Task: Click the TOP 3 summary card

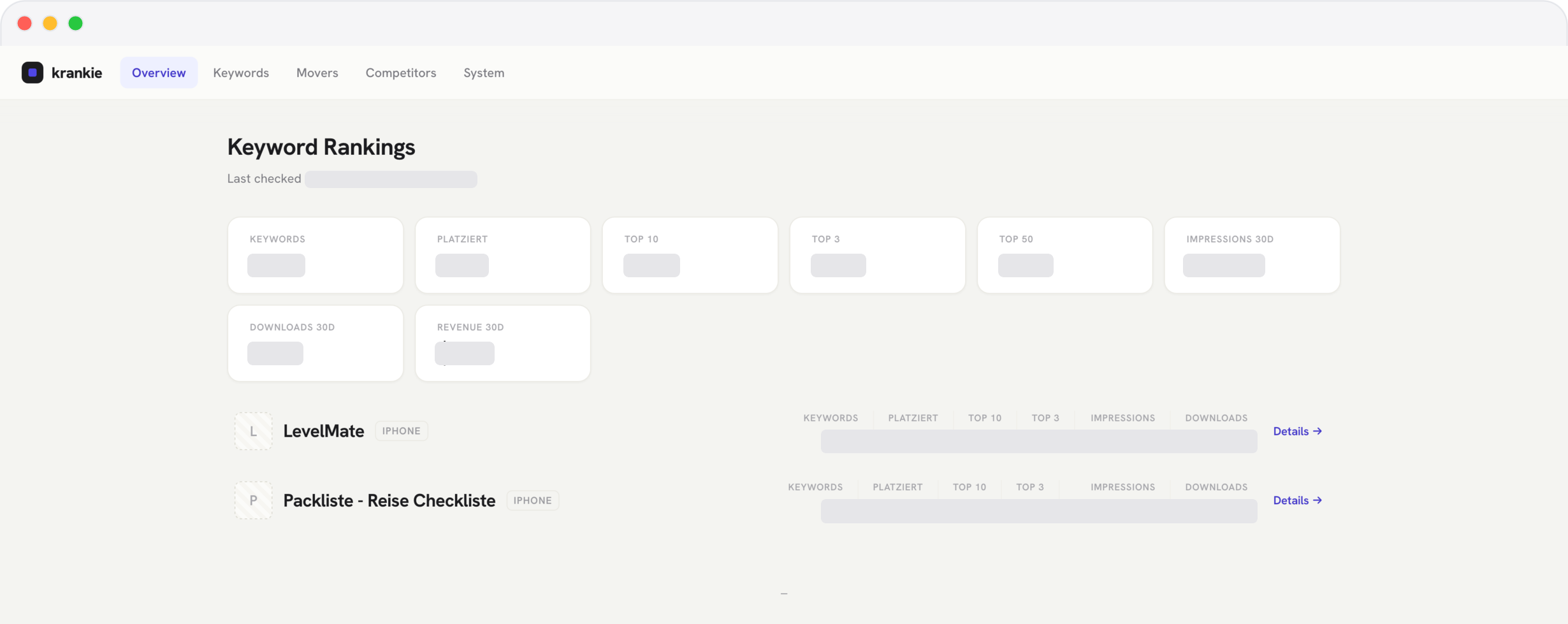Action: [878, 256]
